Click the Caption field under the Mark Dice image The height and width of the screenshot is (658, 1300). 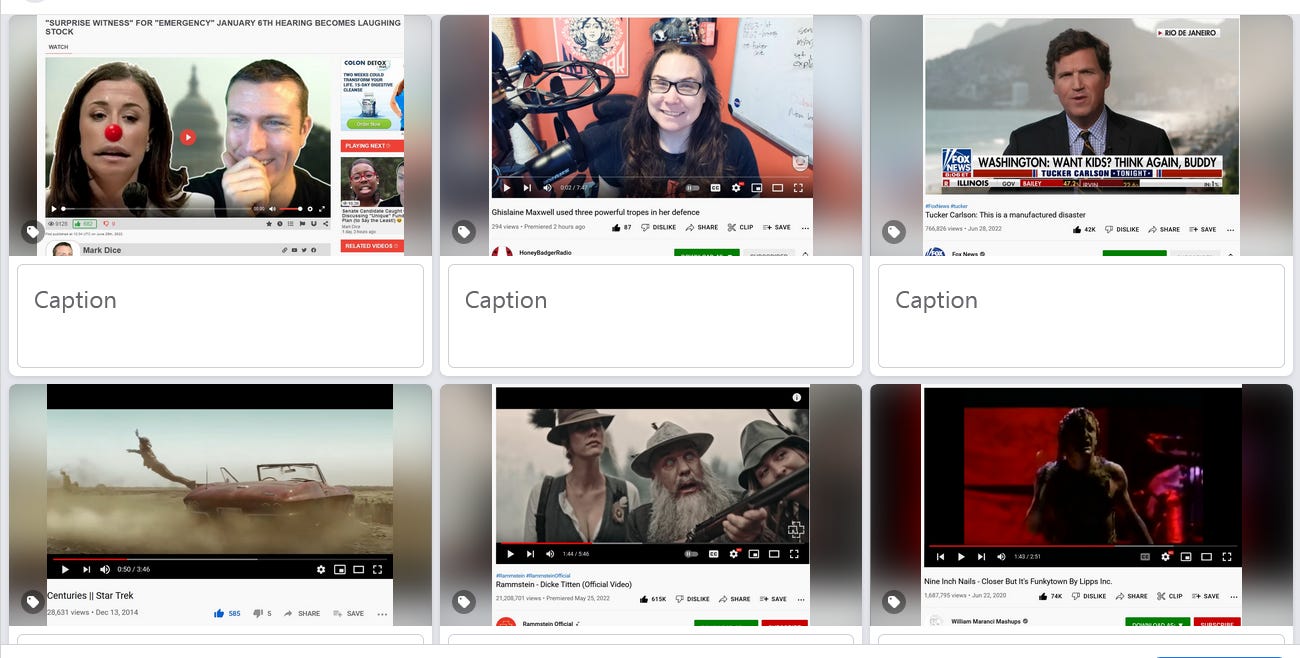(x=220, y=316)
